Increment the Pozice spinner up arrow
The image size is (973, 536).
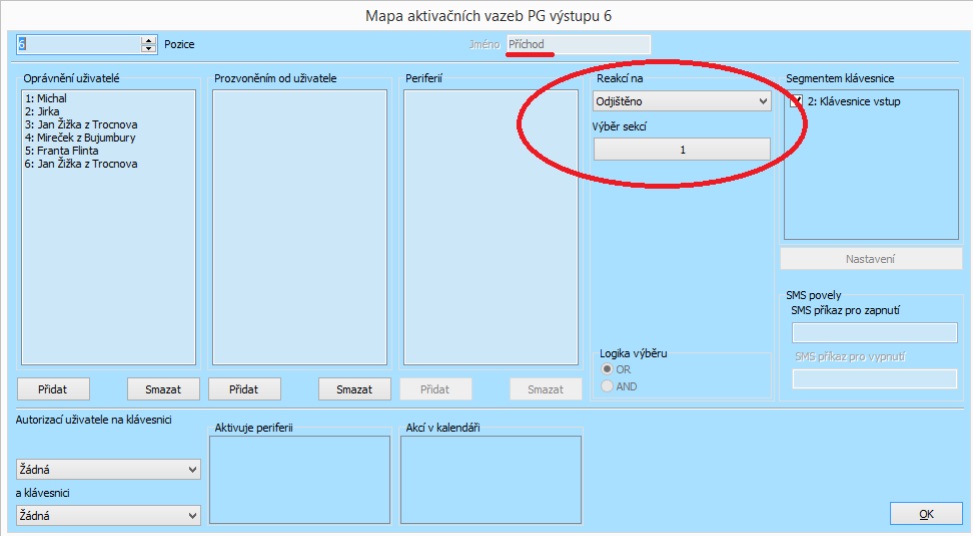coord(150,40)
